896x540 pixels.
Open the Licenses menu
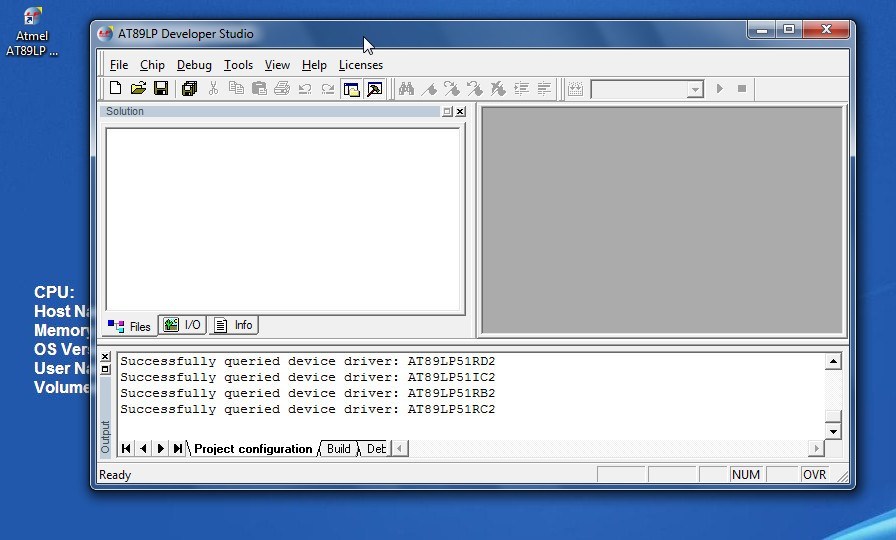(x=361, y=65)
